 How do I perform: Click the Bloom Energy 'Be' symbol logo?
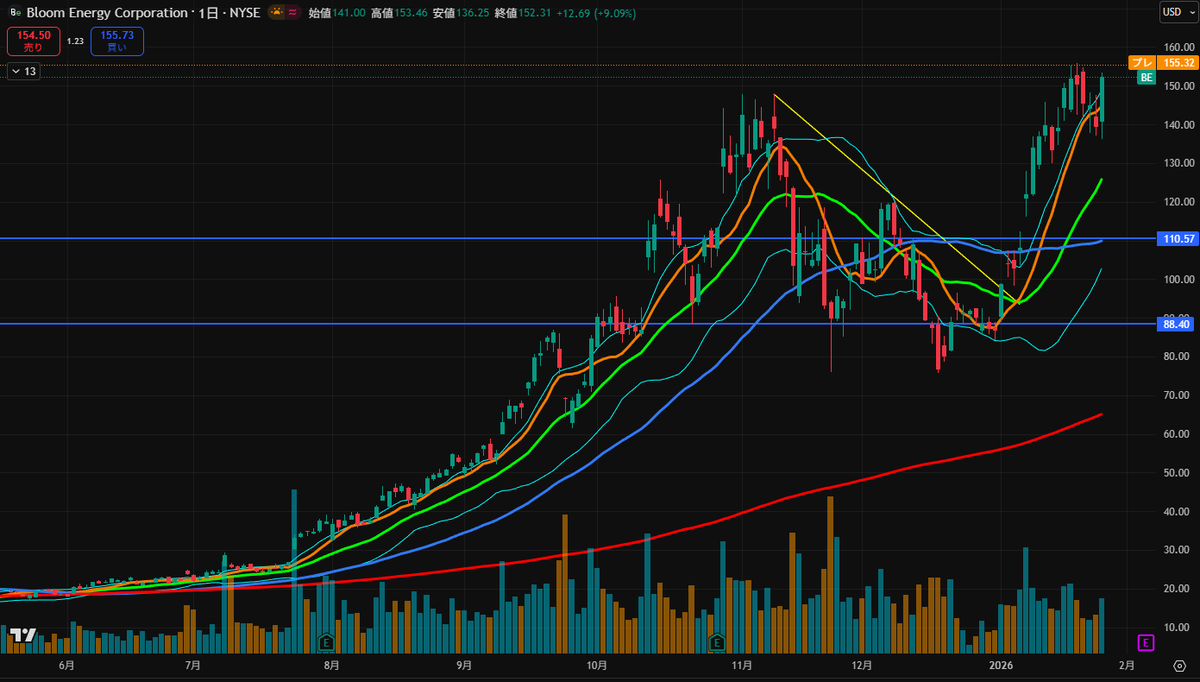[14, 13]
